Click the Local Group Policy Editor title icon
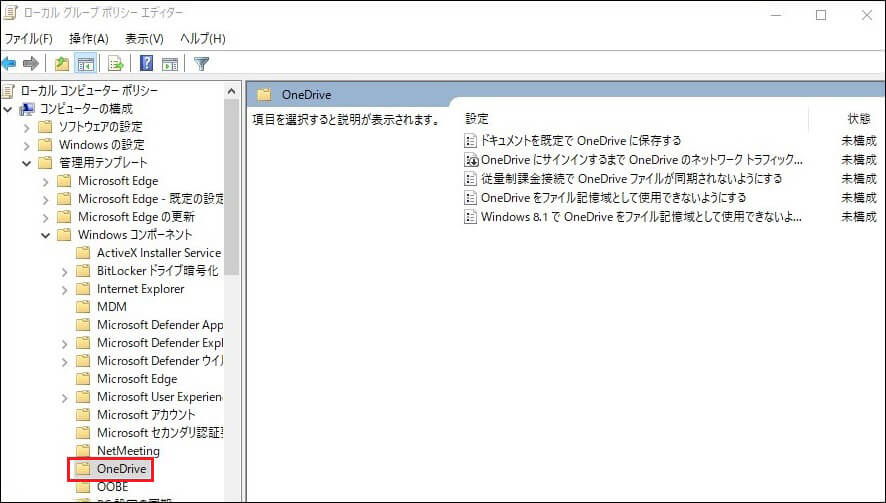This screenshot has height=503, width=886. tap(10, 12)
